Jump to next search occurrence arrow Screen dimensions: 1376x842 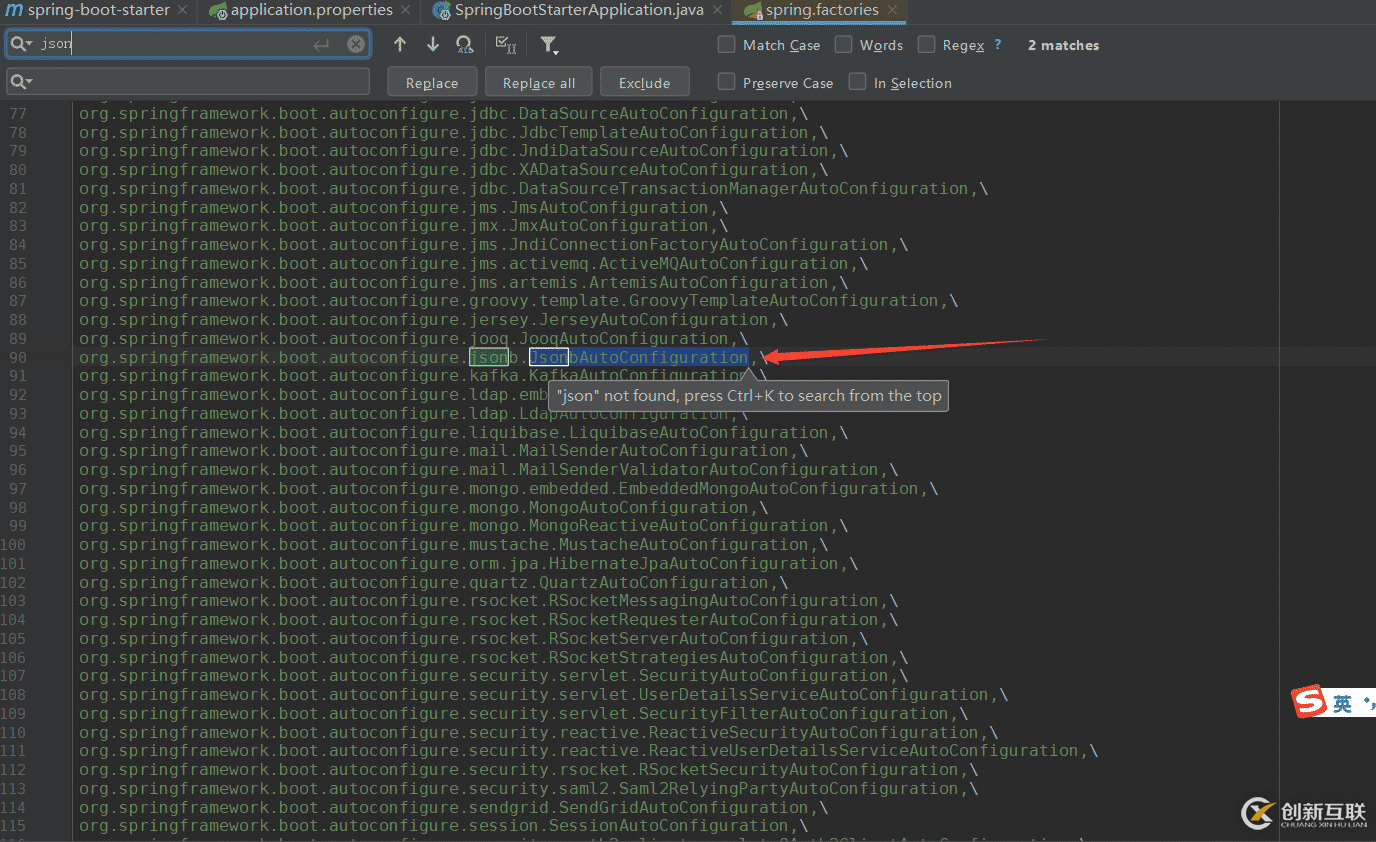point(432,44)
